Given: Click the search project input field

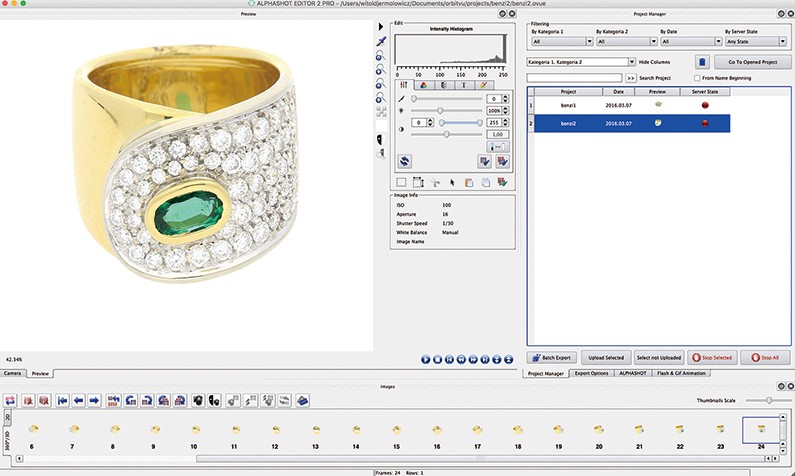Looking at the screenshot, I should pyautogui.click(x=574, y=78).
